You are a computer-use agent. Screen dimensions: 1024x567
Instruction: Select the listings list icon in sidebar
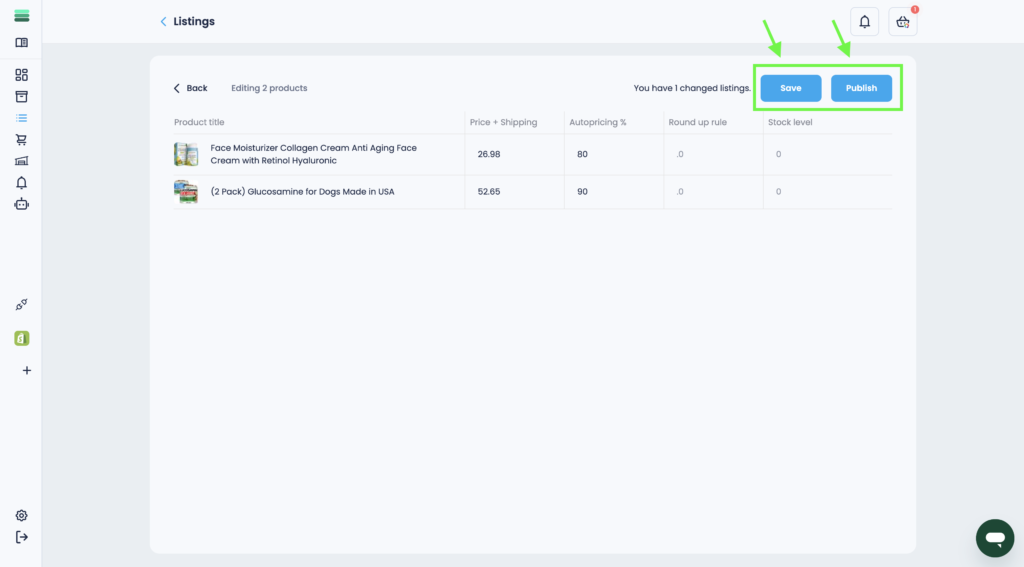[x=22, y=118]
